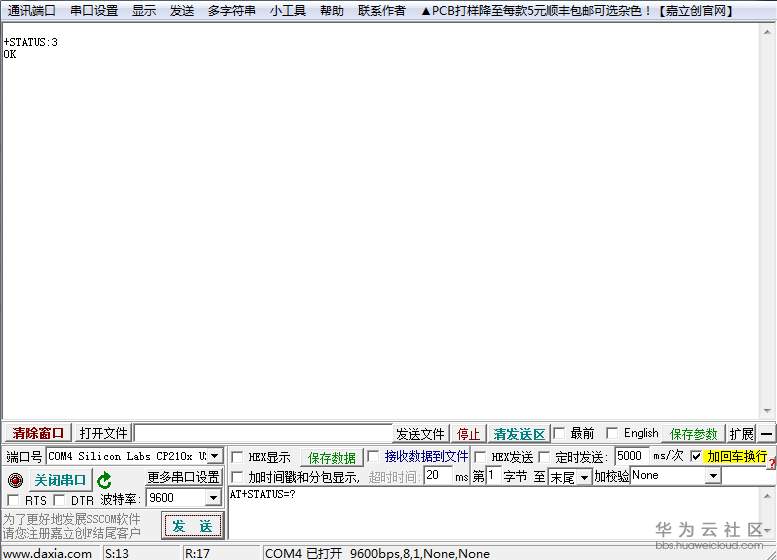Open the 加校验 None checksum dropdown

(x=713, y=476)
